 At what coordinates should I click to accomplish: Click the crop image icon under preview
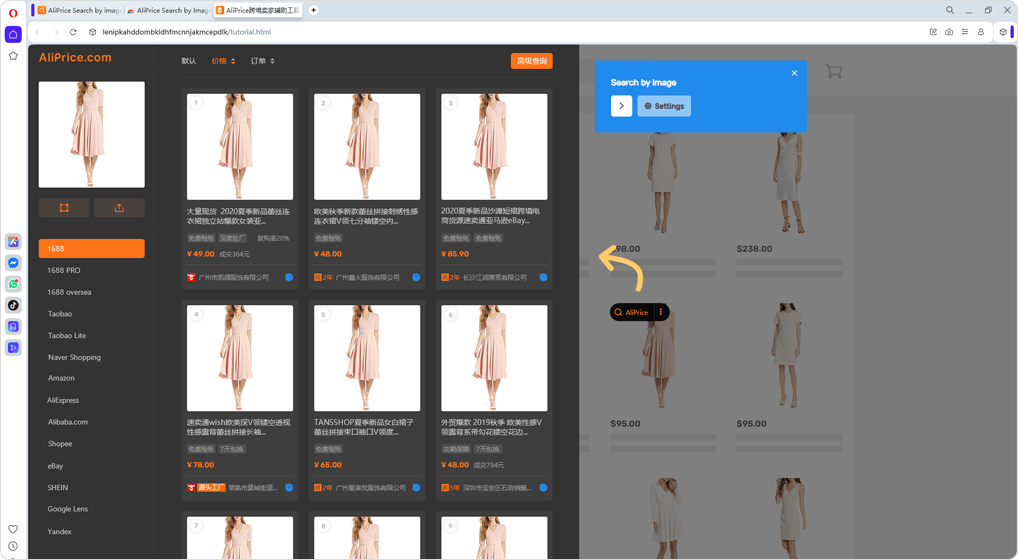64,208
